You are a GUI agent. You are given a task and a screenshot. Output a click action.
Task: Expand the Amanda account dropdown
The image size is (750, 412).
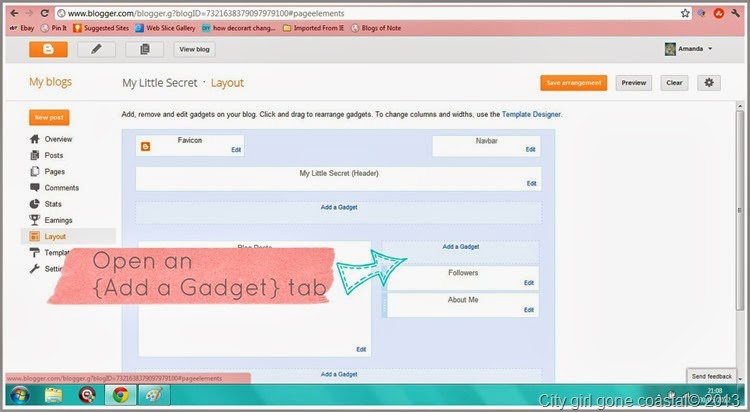click(x=689, y=49)
